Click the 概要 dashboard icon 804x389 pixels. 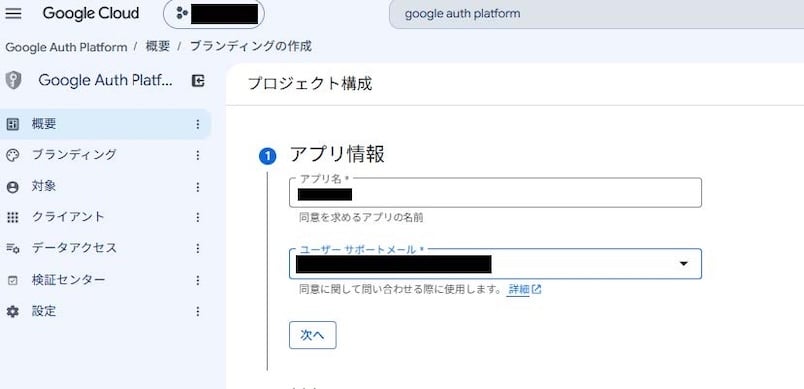(x=13, y=124)
